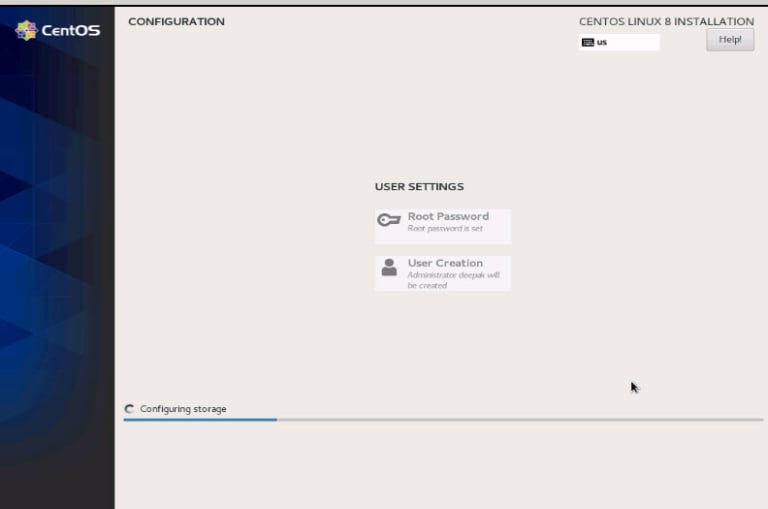Click the CONFIGURATION page heading
The width and height of the screenshot is (768, 509).
176,21
